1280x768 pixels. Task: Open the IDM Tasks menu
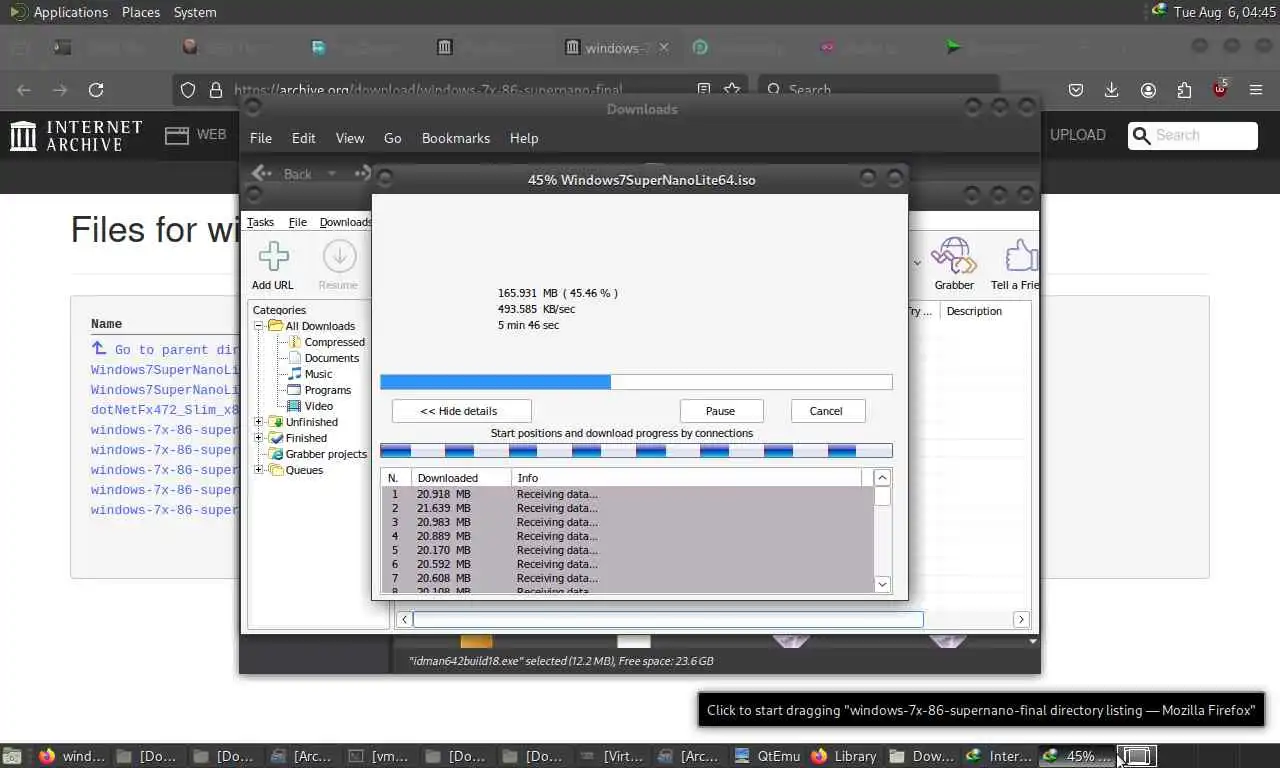260,222
